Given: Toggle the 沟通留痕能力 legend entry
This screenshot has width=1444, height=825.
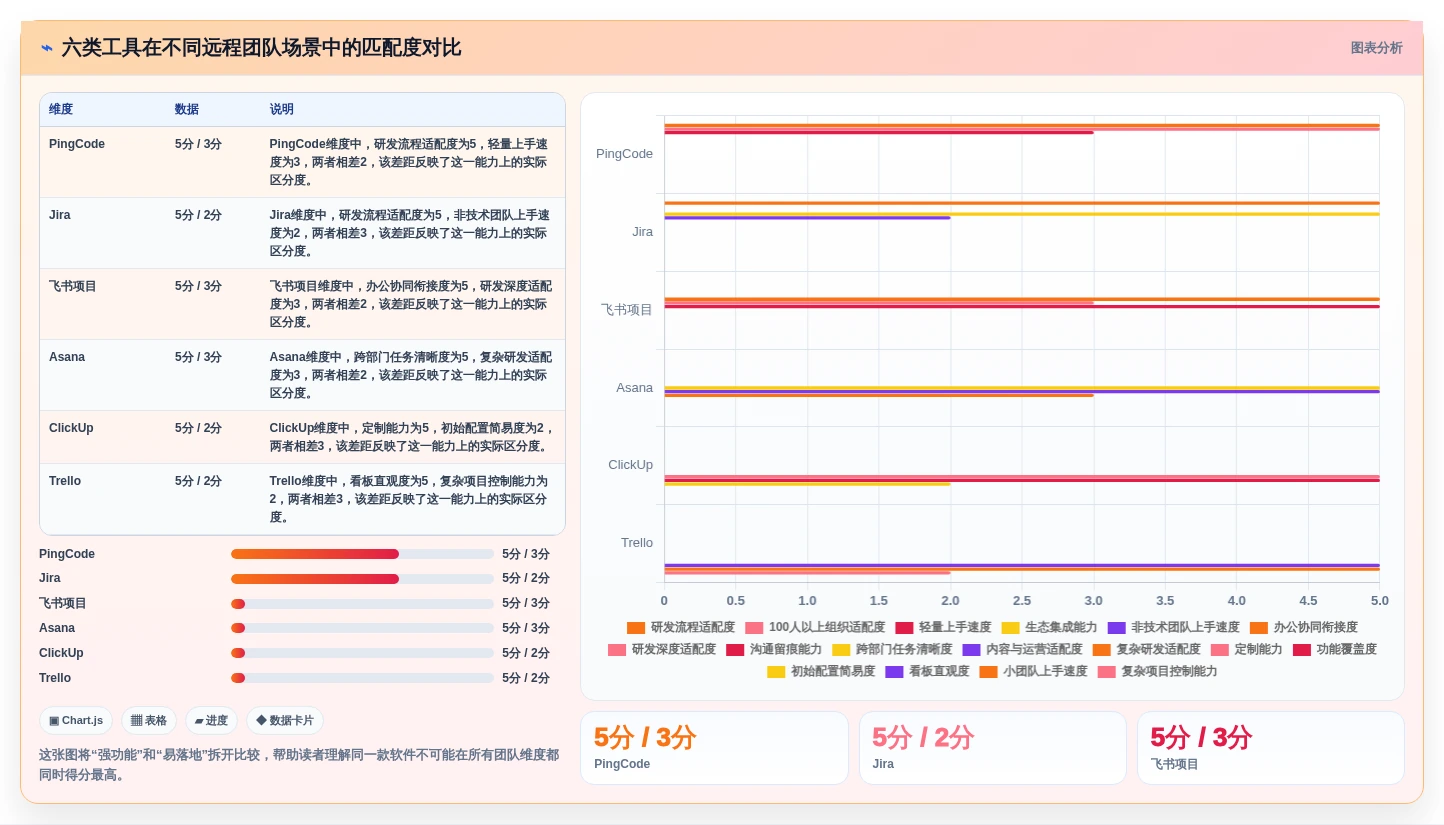Looking at the screenshot, I should [x=774, y=649].
